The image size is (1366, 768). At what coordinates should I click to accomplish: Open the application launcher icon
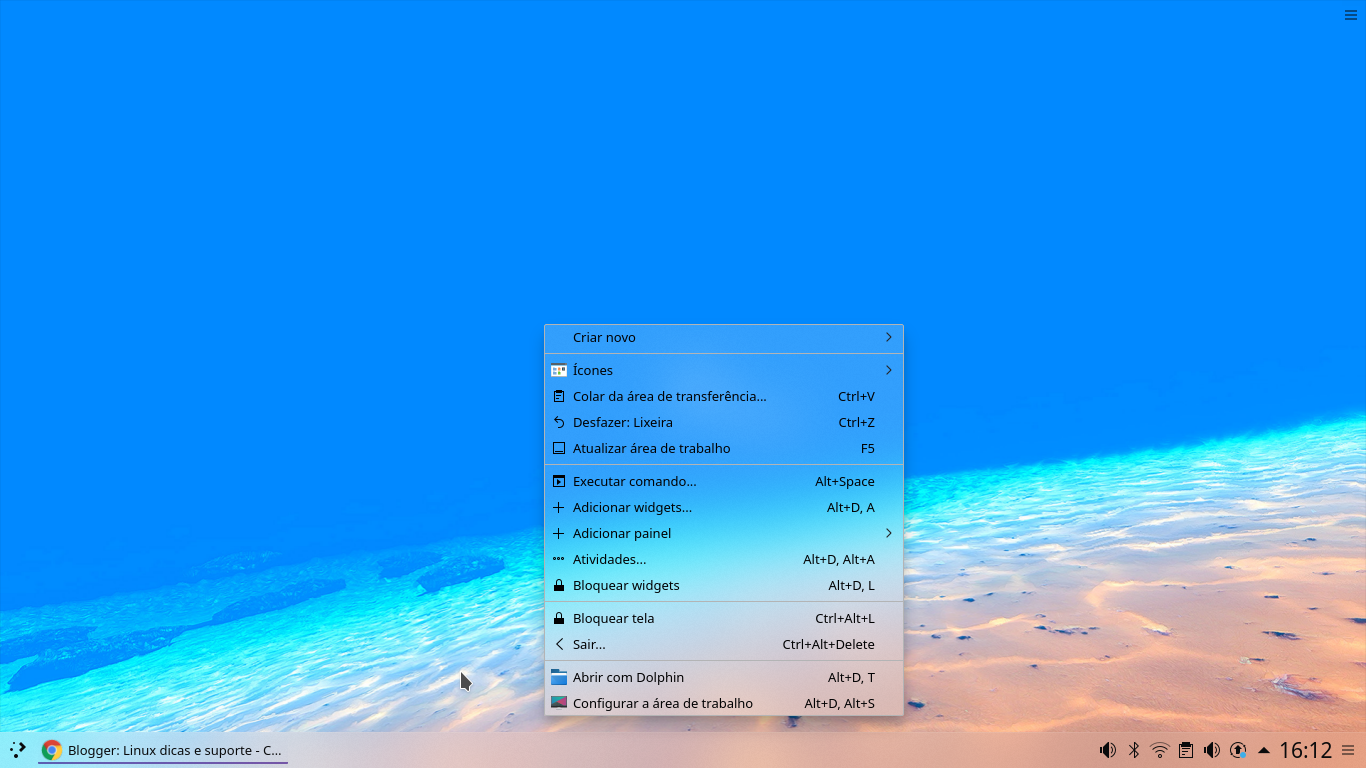(x=16, y=750)
